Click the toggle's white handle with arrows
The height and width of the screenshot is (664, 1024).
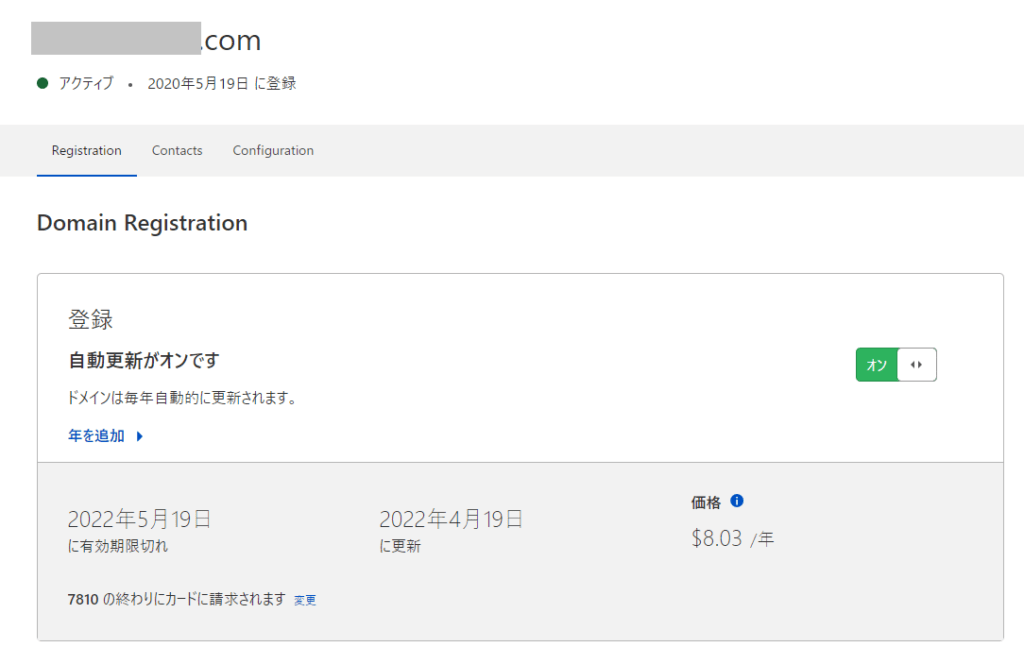point(916,365)
